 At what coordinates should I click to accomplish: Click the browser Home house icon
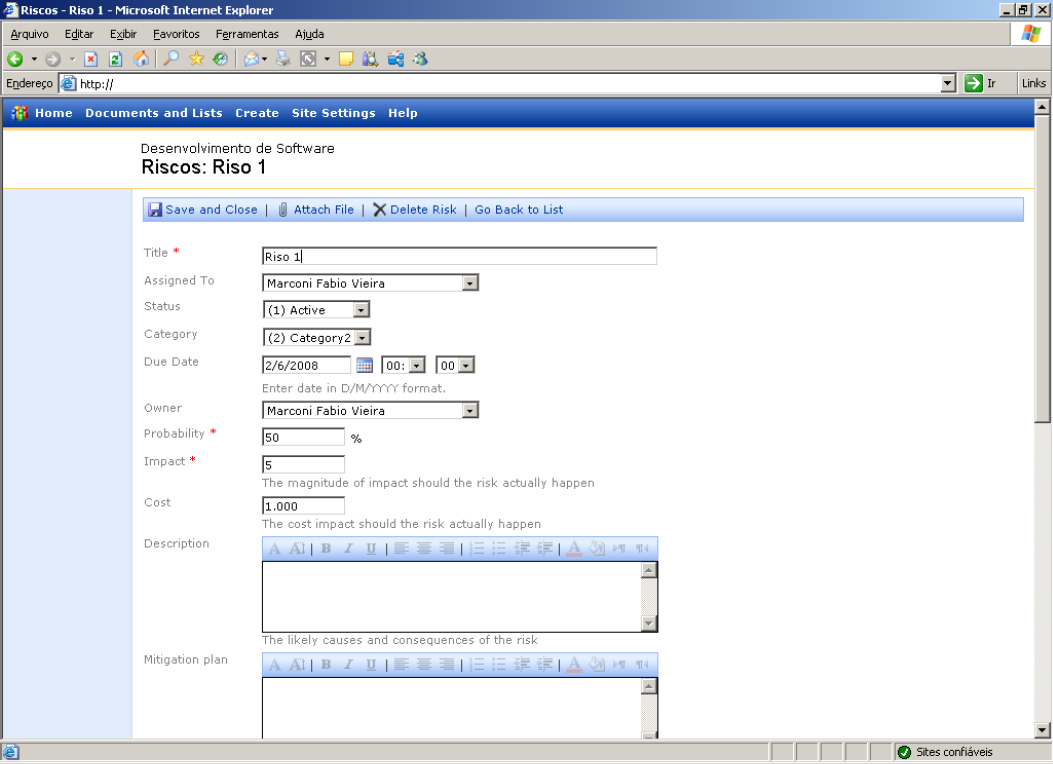pyautogui.click(x=140, y=59)
